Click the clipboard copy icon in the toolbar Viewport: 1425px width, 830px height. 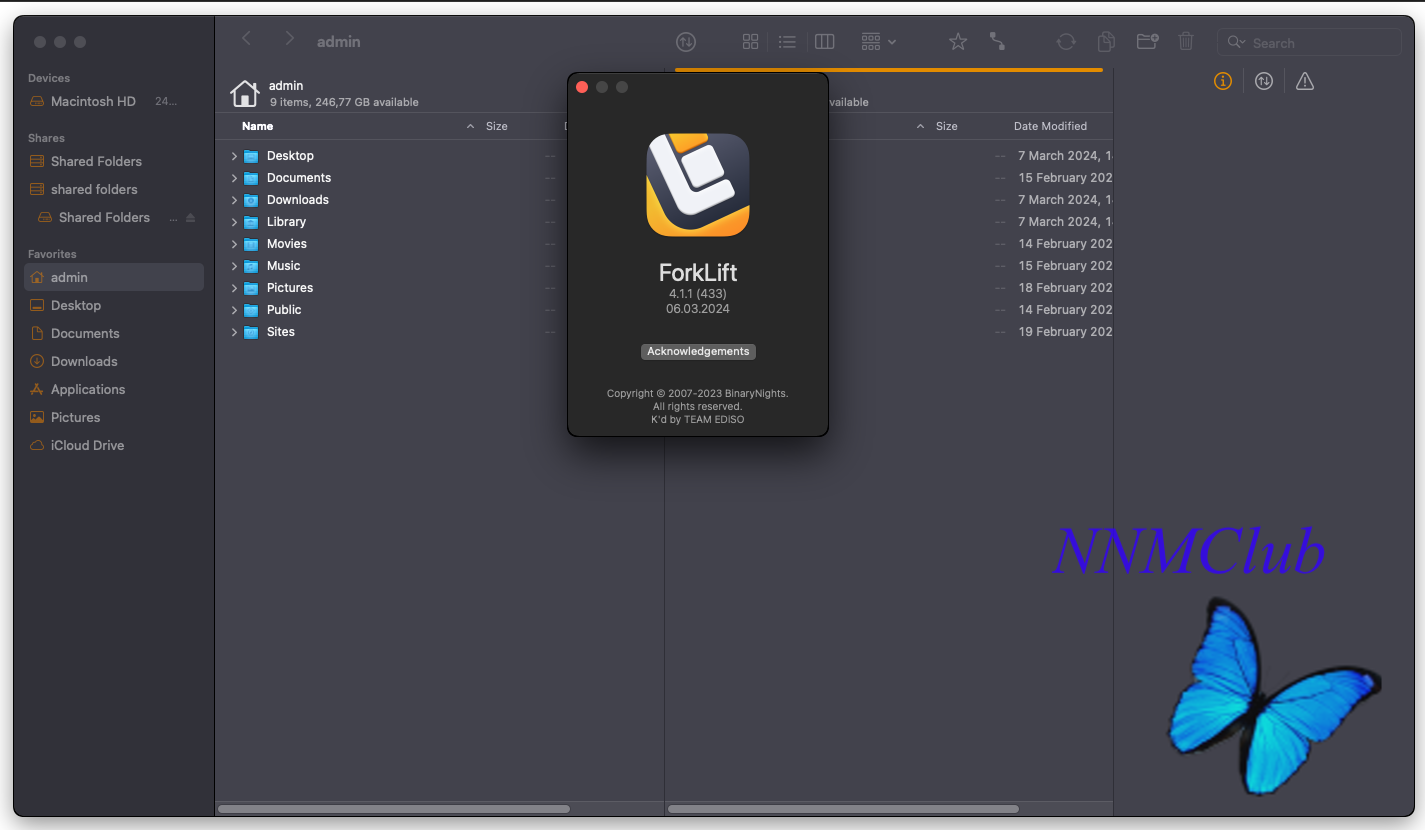tap(1106, 42)
